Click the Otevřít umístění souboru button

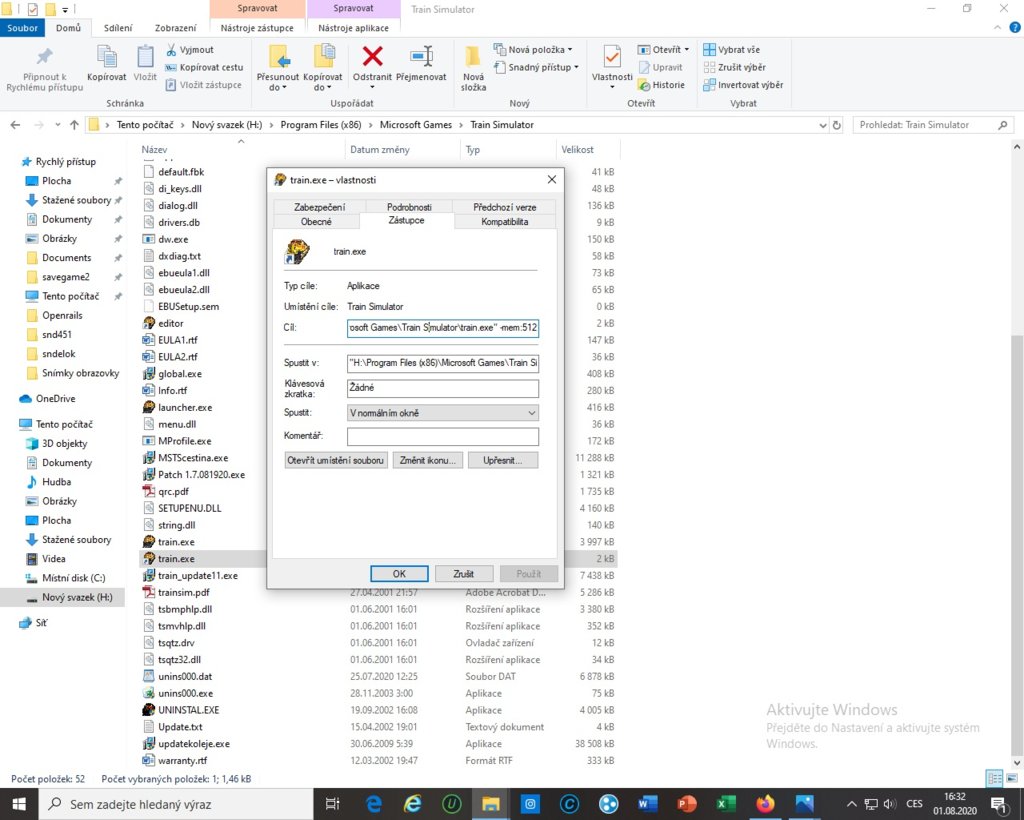pos(336,460)
